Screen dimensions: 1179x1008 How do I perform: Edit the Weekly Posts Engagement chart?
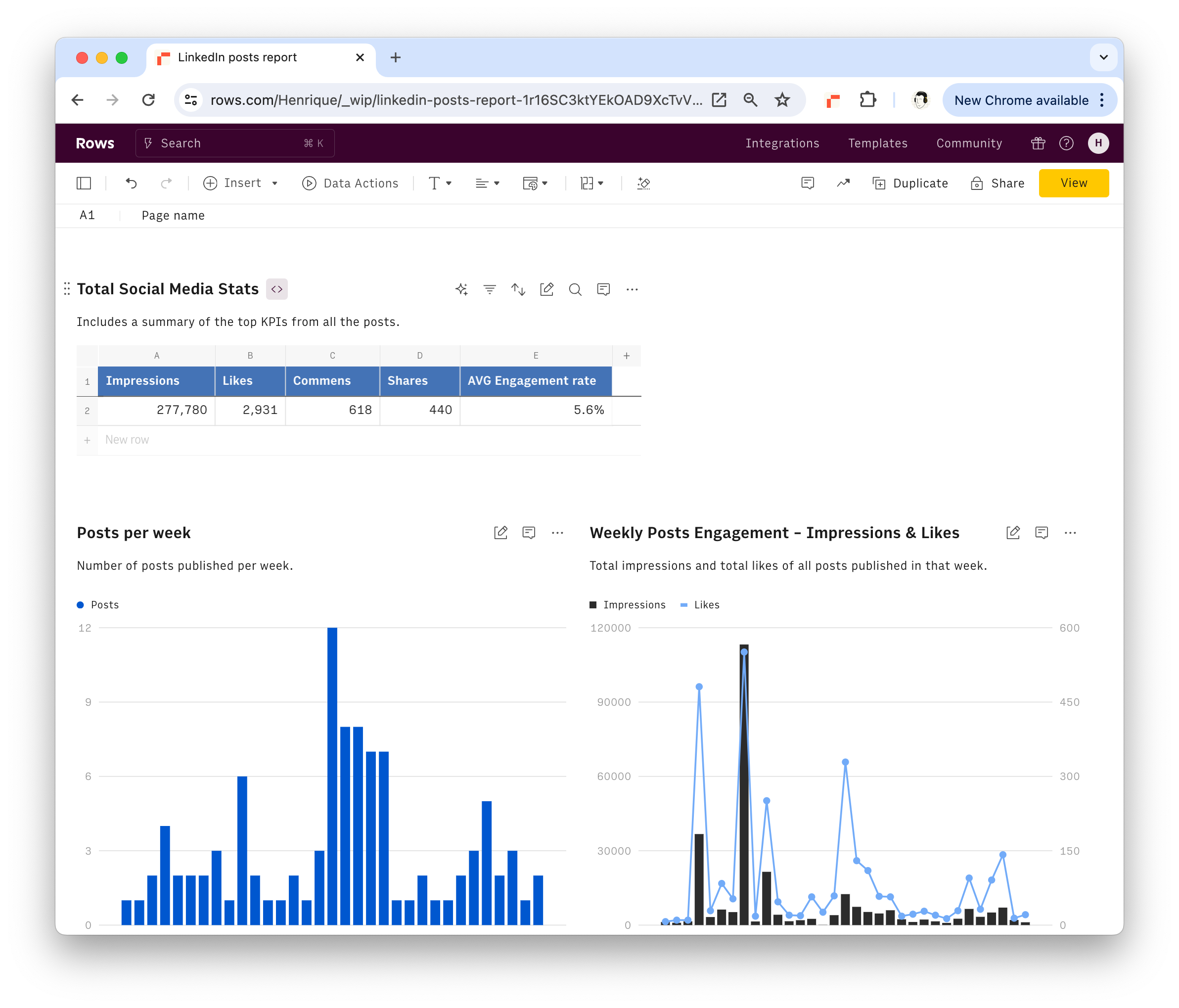(1013, 533)
